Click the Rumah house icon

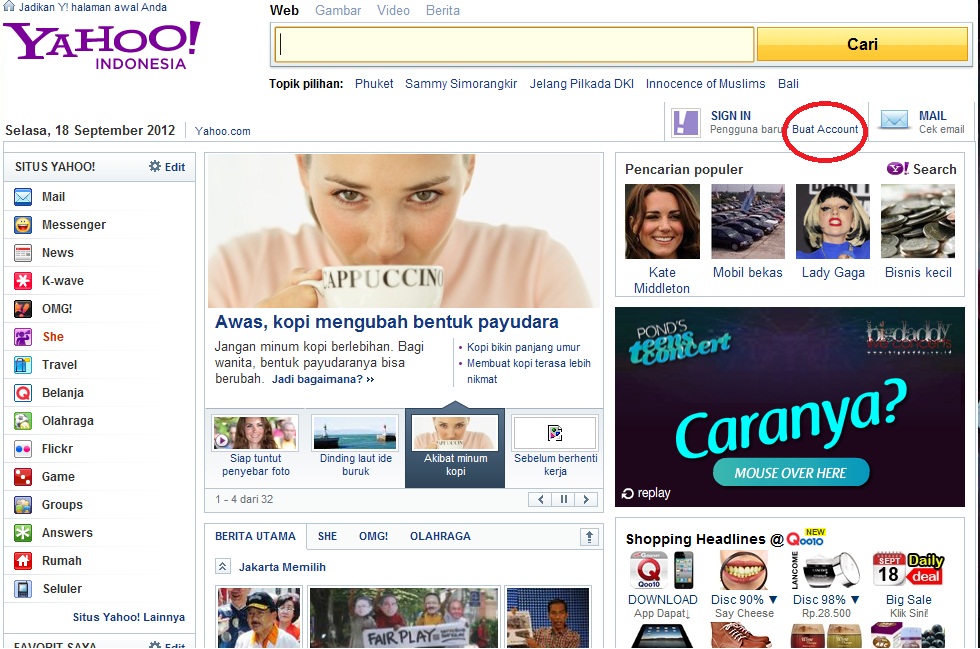pyautogui.click(x=23, y=561)
